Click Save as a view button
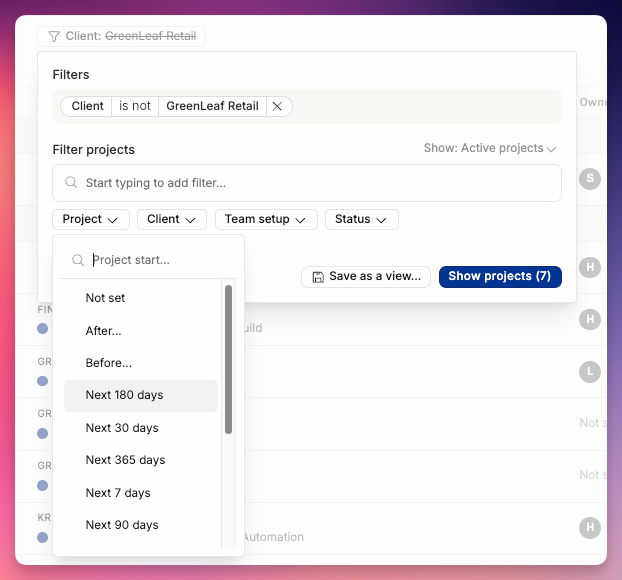The image size is (622, 580). (x=366, y=277)
